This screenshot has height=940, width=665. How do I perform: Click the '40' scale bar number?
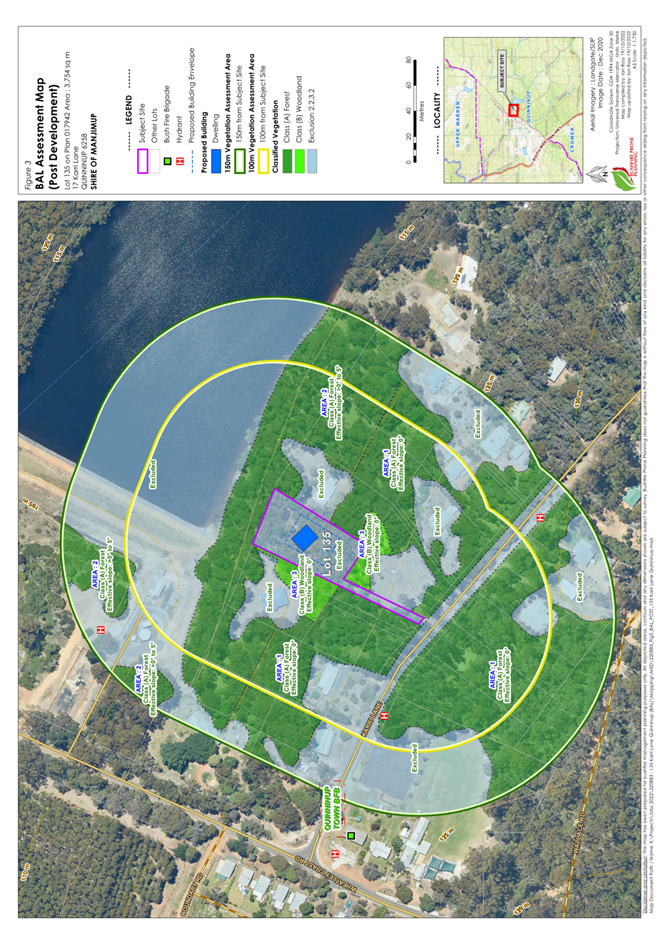point(408,111)
